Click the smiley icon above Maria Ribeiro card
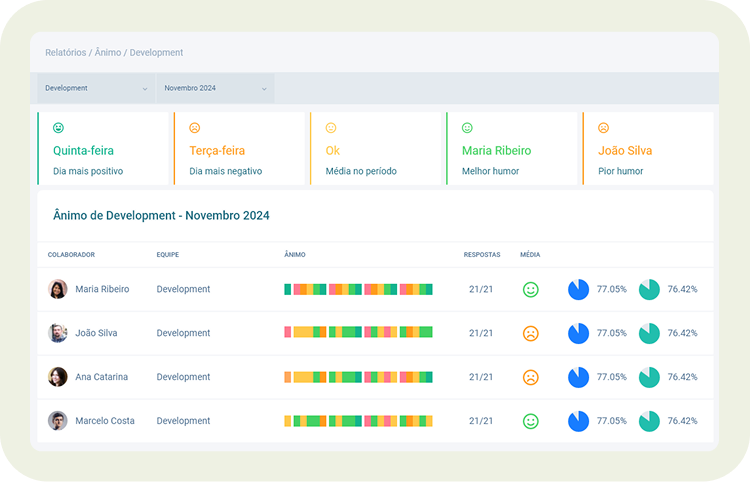The height and width of the screenshot is (482, 750). tap(467, 128)
